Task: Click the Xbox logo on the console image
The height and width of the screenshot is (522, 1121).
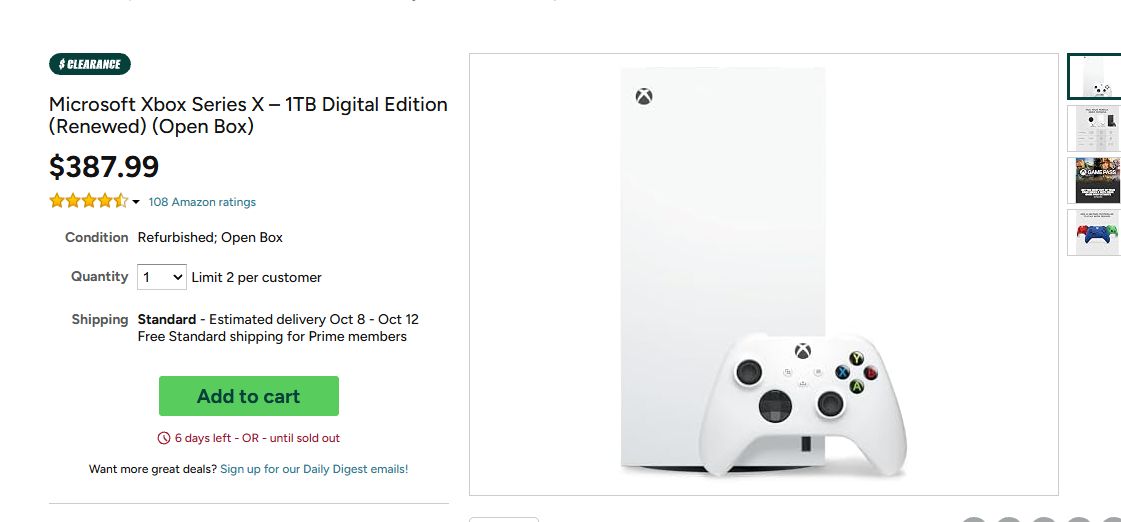Action: [x=643, y=97]
